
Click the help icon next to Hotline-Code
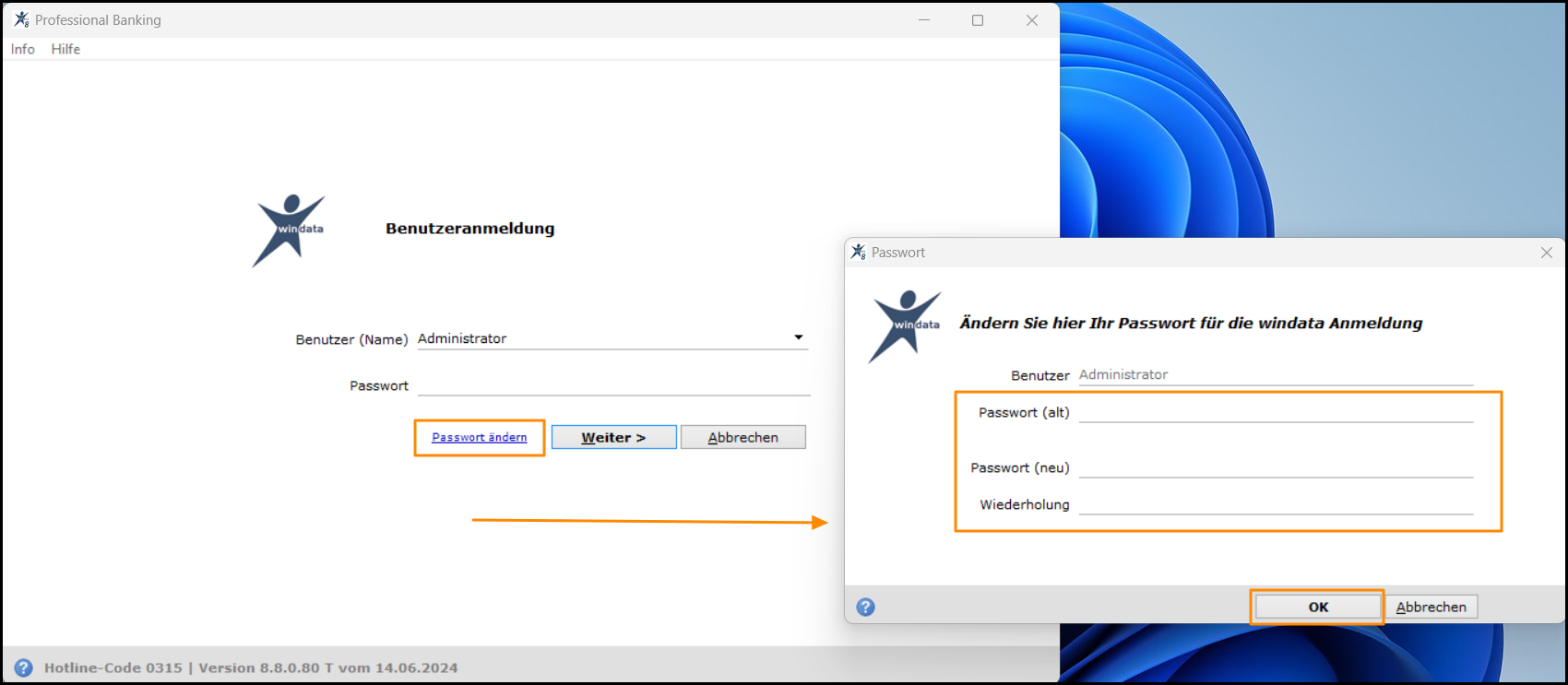point(24,667)
